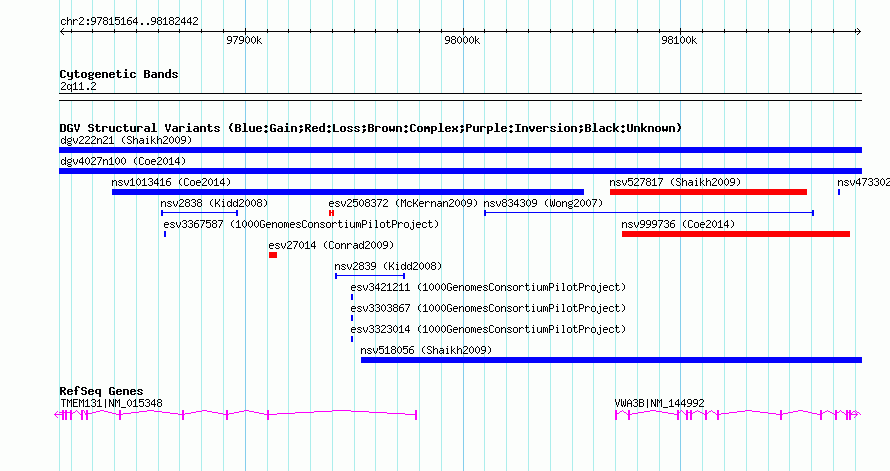
Task: Open the nsv2838 (Kidd2008) label
Action: coord(214,203)
